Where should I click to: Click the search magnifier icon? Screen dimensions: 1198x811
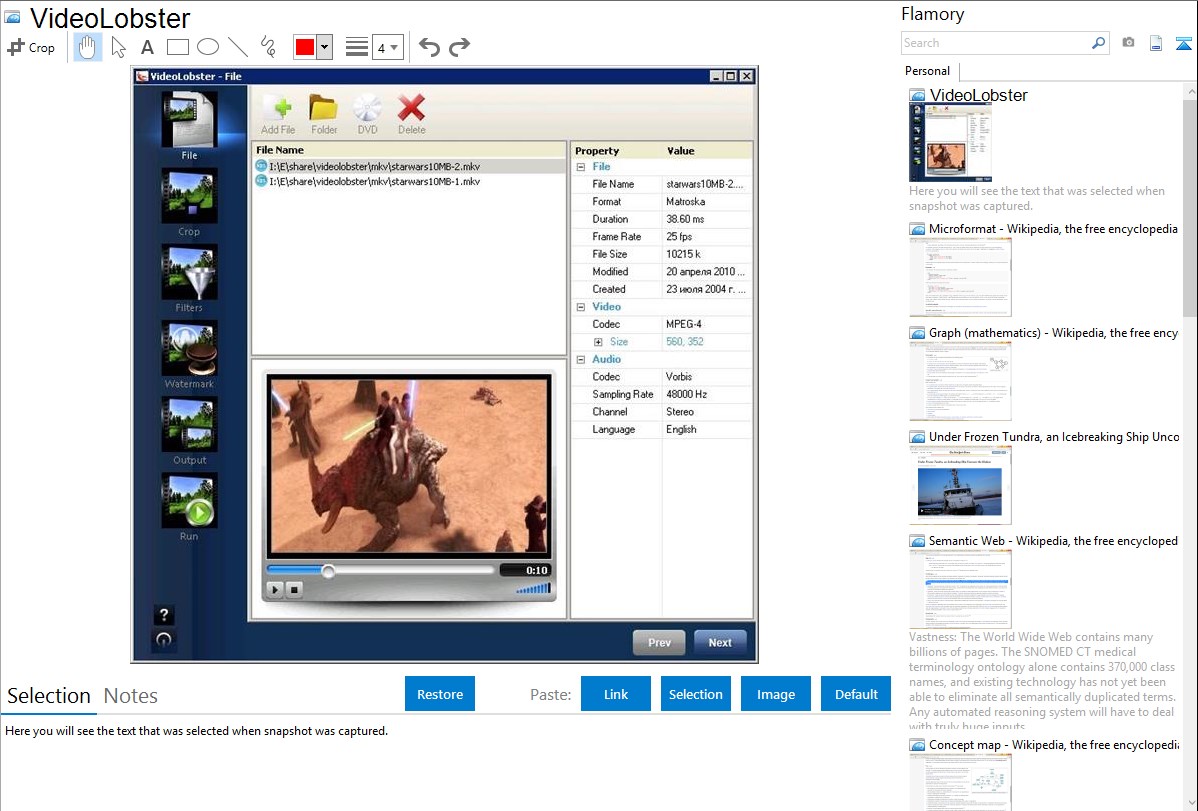pos(1098,43)
